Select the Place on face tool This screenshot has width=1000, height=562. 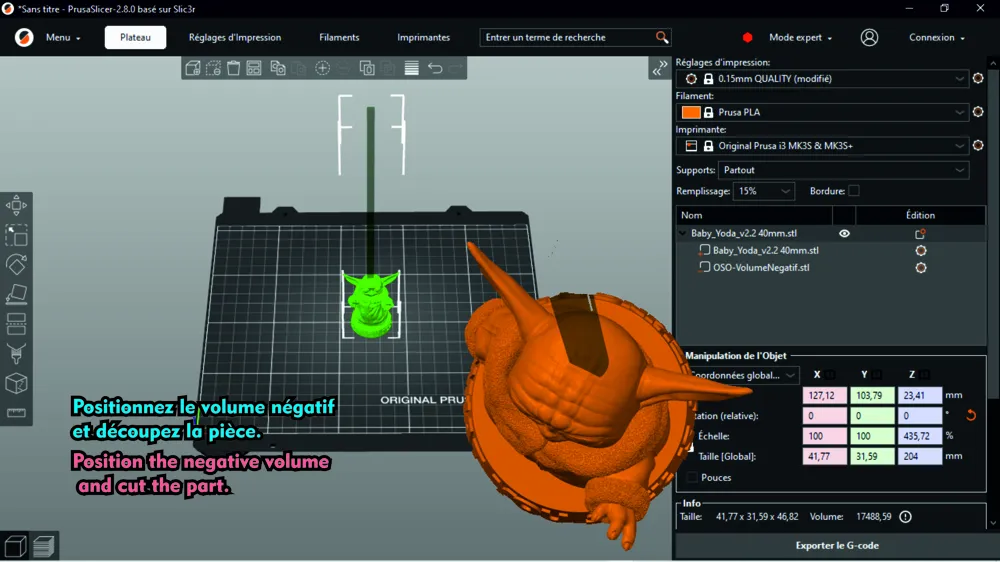(x=16, y=293)
